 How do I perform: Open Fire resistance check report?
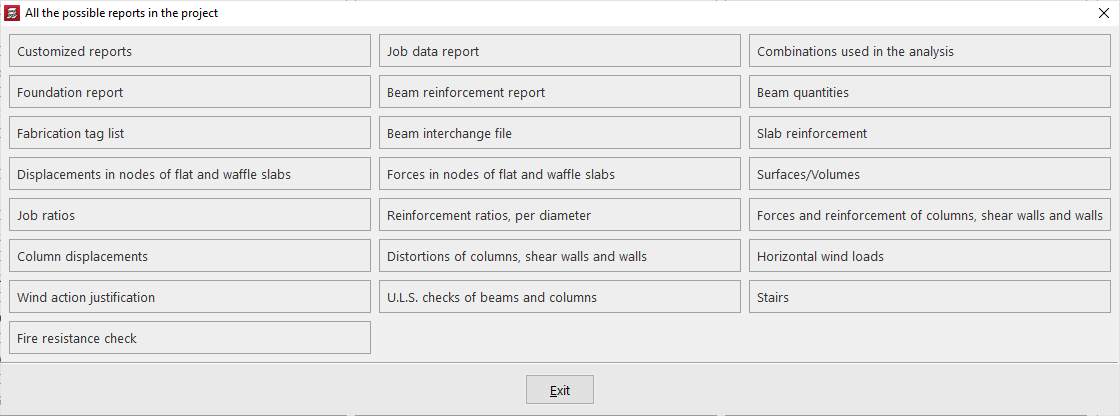[x=189, y=339]
